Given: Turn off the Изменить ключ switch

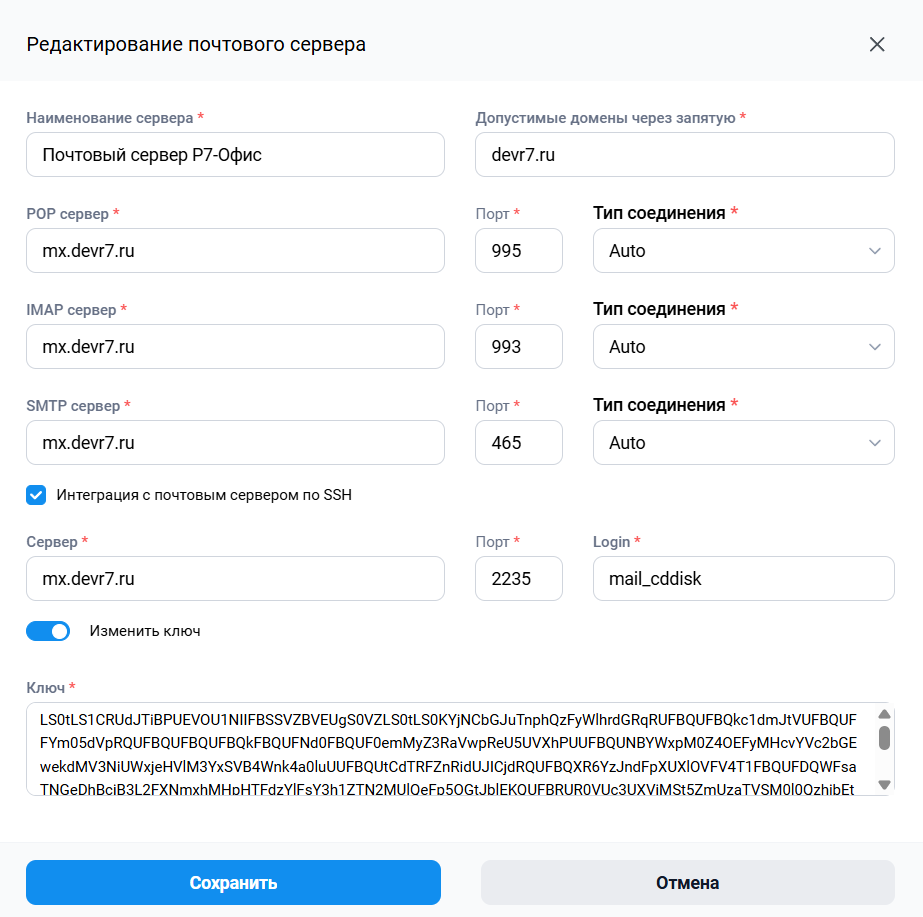Looking at the screenshot, I should point(48,631).
